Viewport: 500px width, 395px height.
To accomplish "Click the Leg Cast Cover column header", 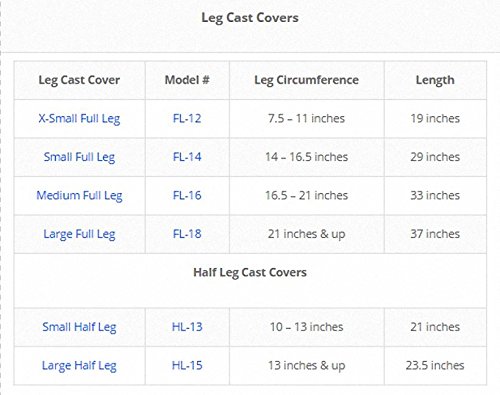I will coord(79,80).
